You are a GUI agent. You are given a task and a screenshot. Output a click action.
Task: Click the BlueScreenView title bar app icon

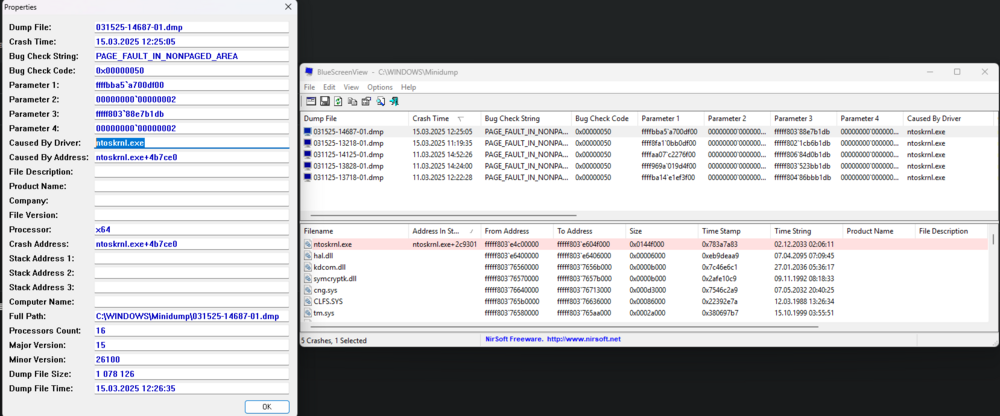309,72
